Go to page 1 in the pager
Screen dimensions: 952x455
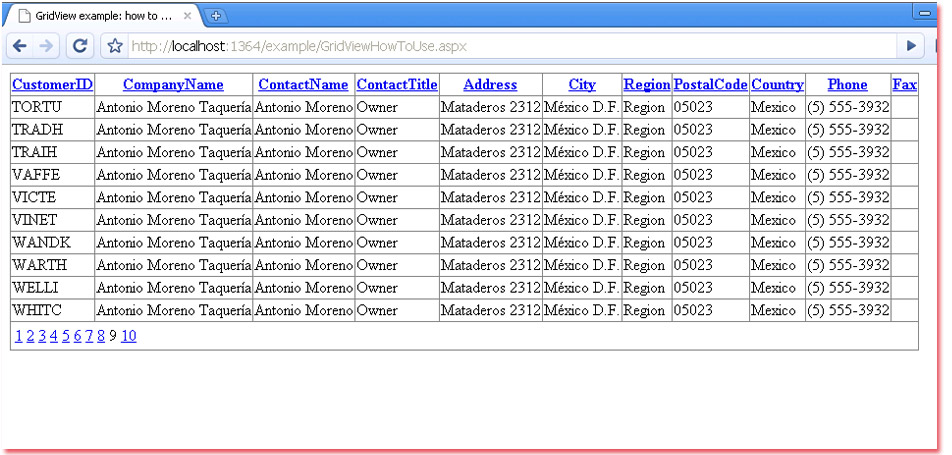point(18,337)
